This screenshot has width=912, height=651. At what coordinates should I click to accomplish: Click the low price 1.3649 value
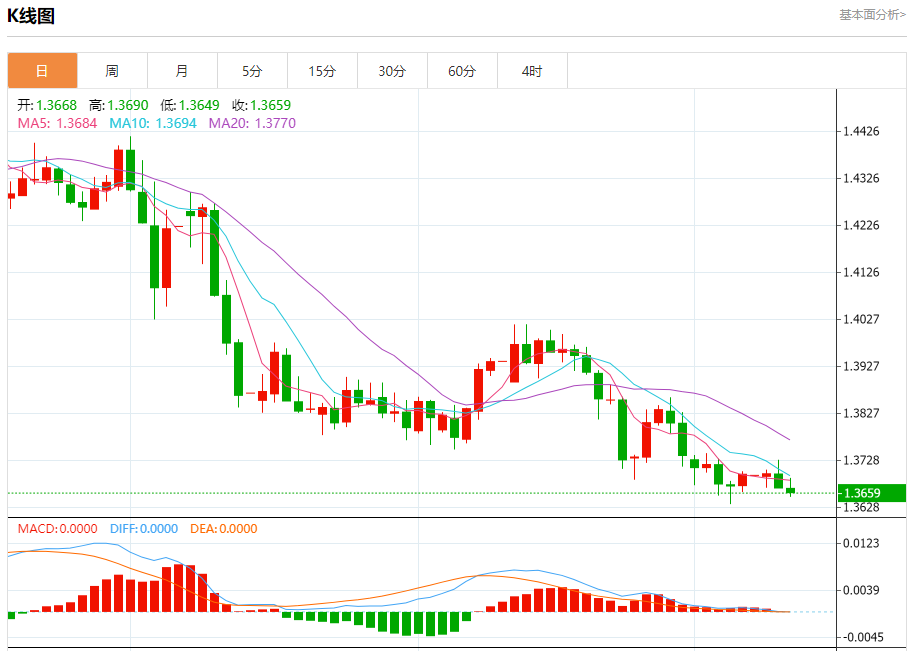point(199,105)
